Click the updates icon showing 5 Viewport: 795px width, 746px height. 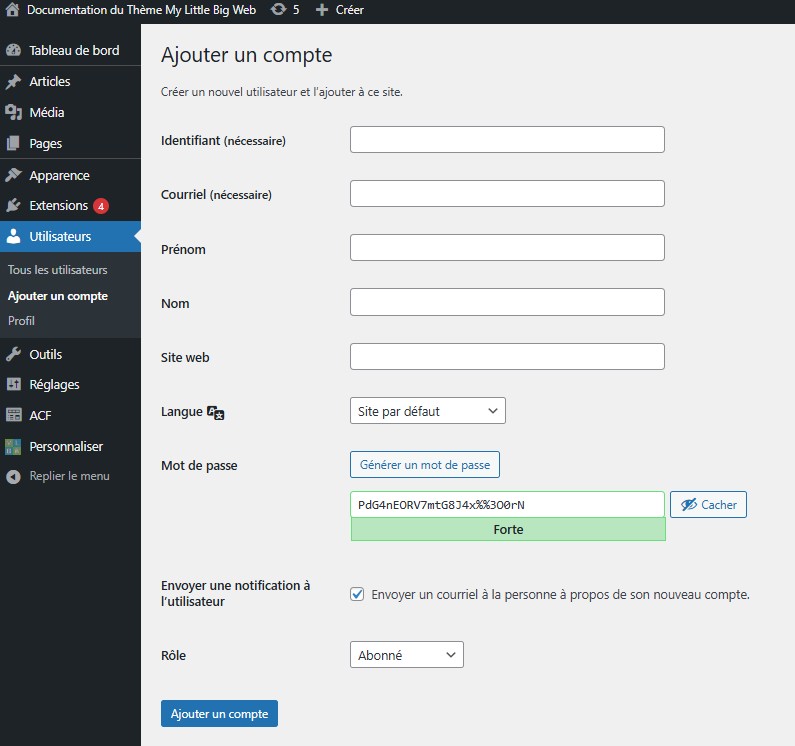(278, 10)
